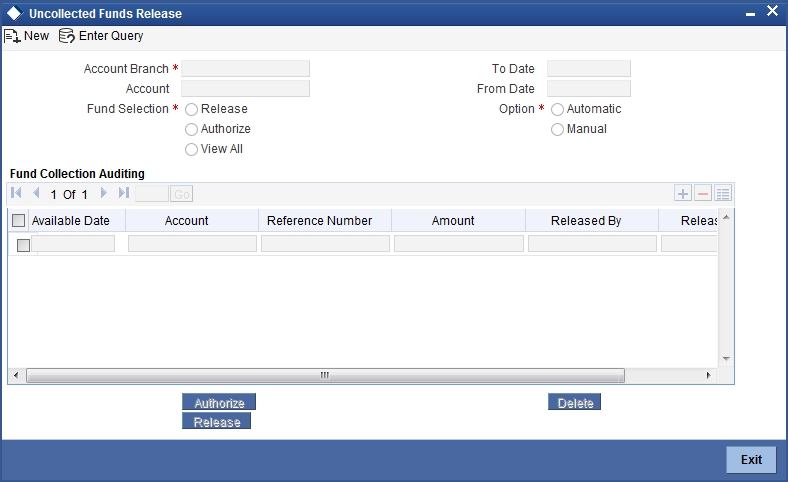Click the Released By column header
Screen dimensions: 788x482
pos(586,221)
